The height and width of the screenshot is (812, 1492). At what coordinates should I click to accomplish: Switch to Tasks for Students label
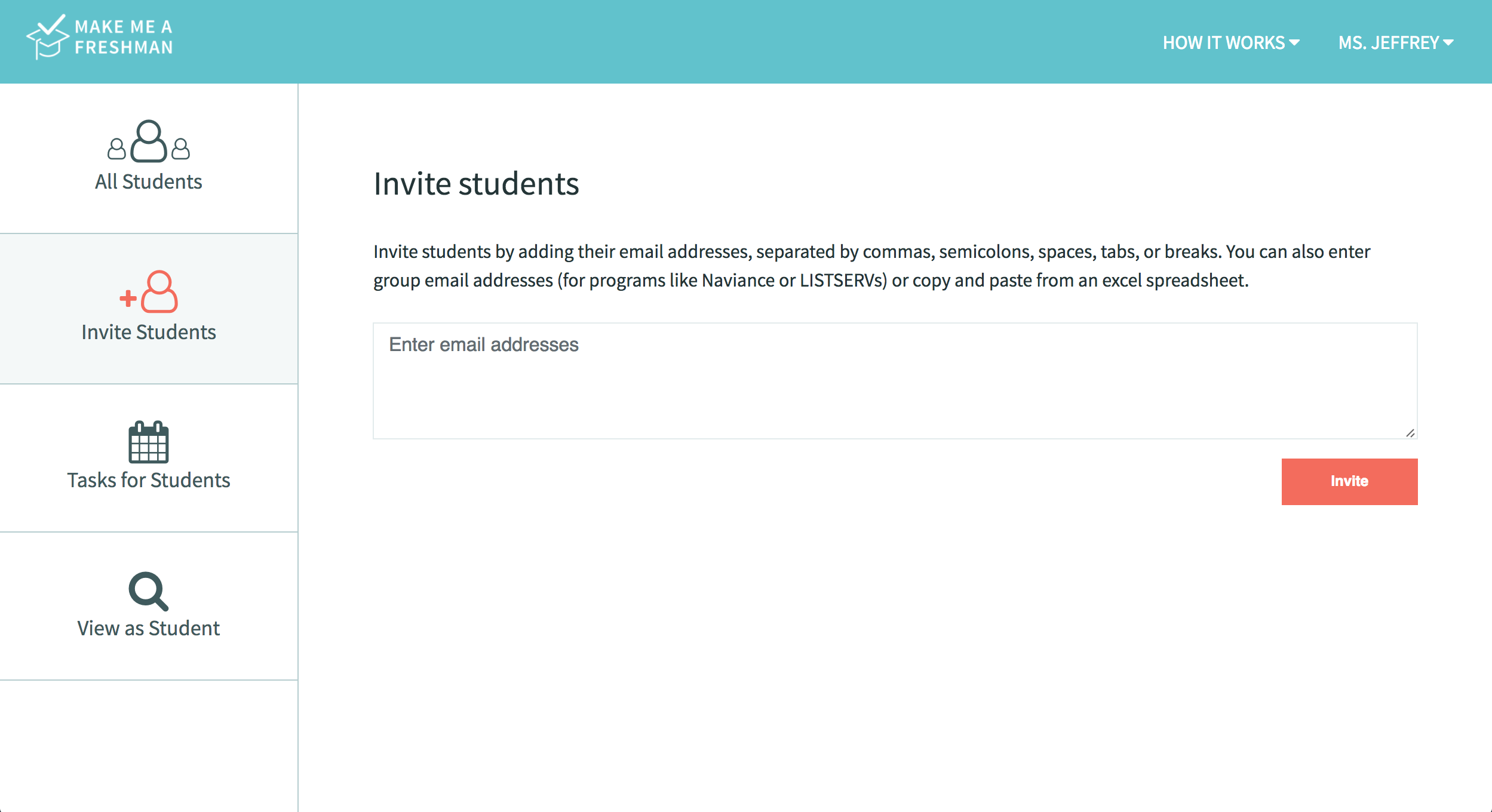click(149, 480)
